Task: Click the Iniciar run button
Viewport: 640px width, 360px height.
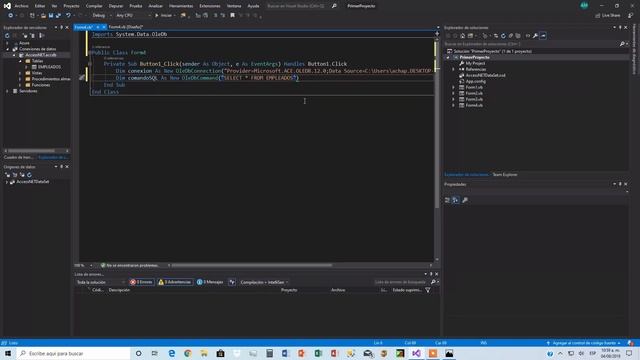Action: [164, 16]
